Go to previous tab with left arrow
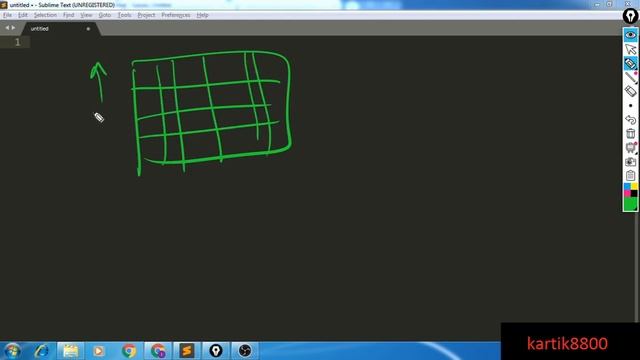 [7, 28]
